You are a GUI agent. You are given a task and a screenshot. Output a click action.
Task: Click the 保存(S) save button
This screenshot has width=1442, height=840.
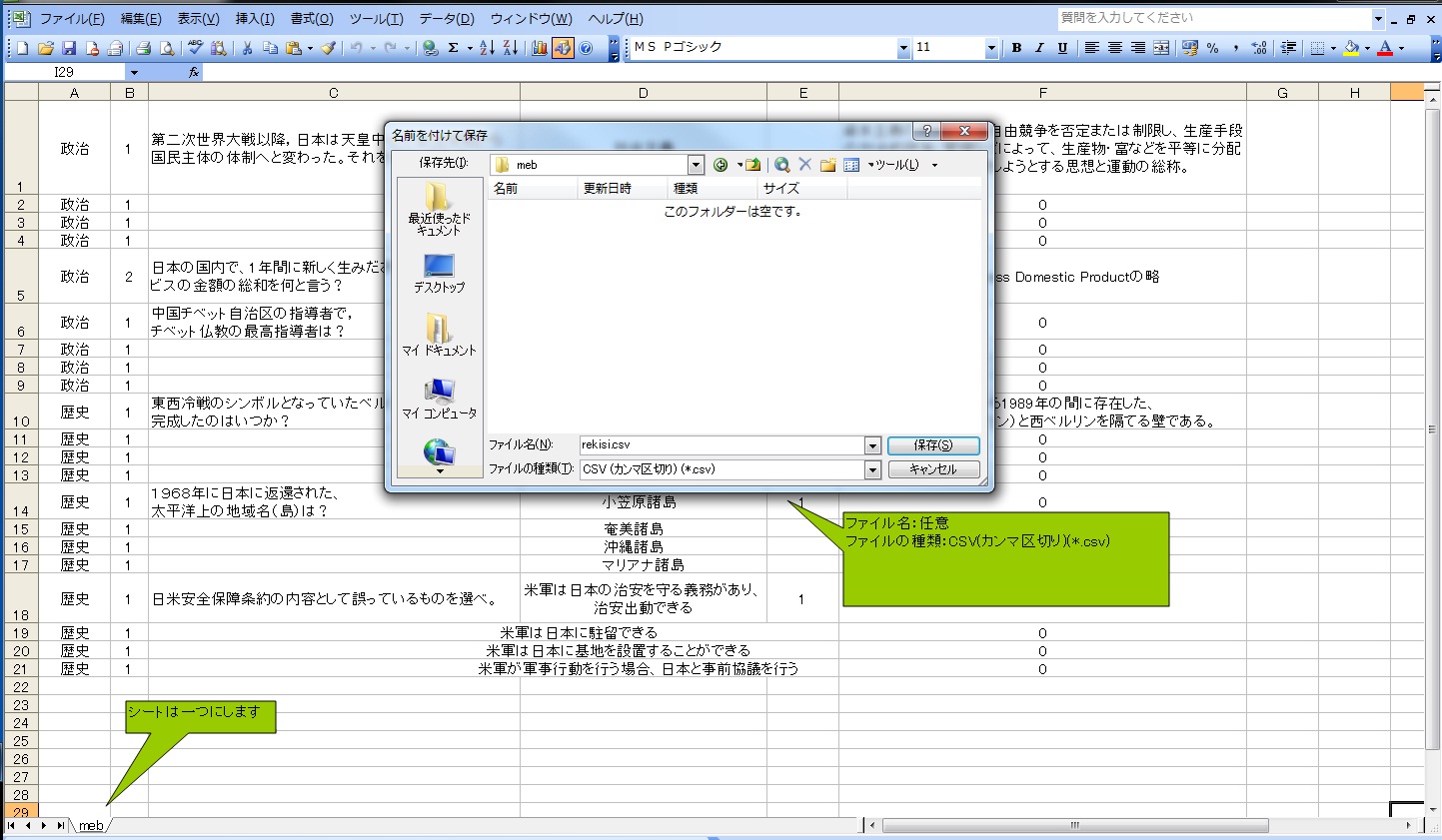932,445
